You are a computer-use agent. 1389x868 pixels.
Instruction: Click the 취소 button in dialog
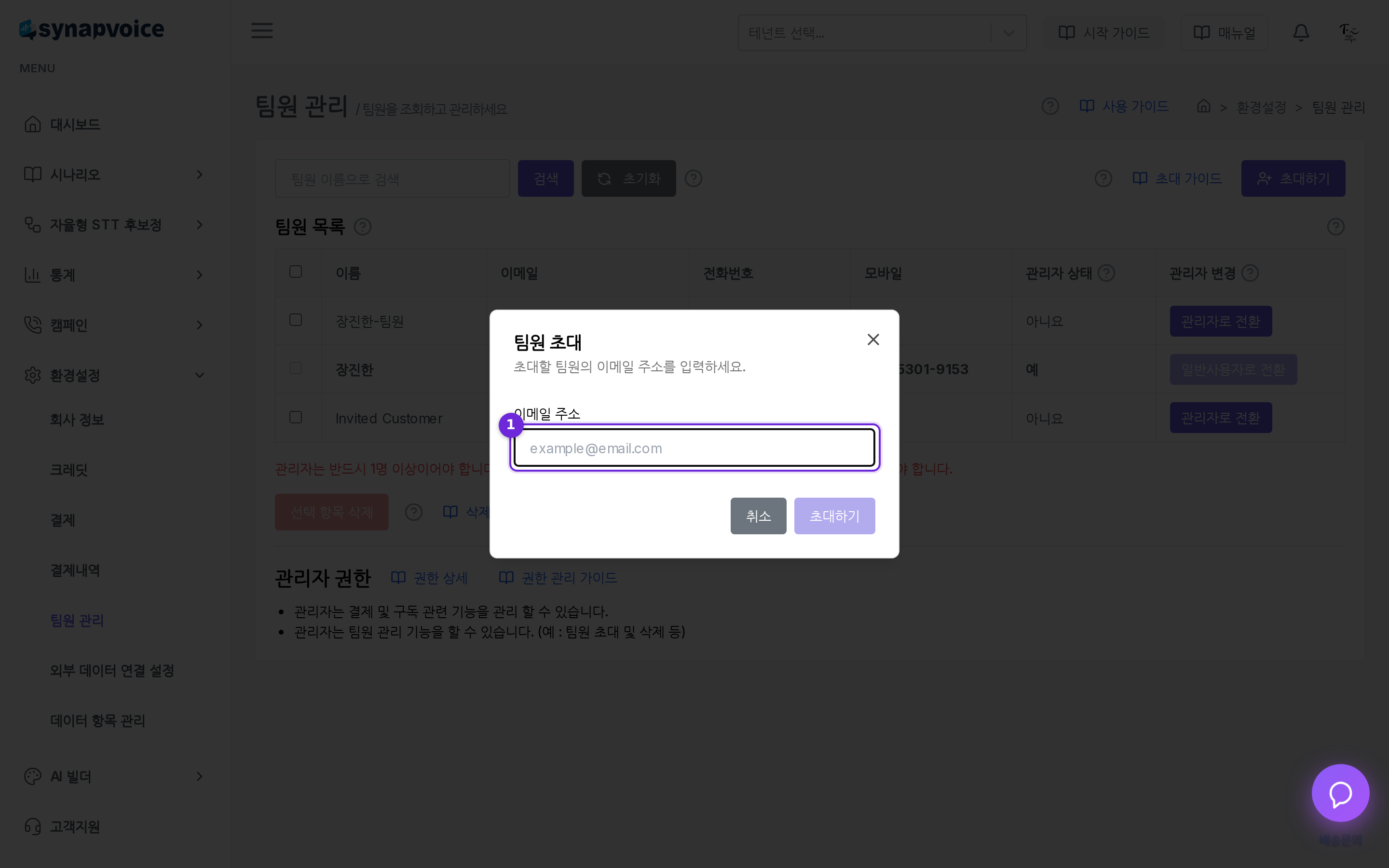[x=758, y=515]
